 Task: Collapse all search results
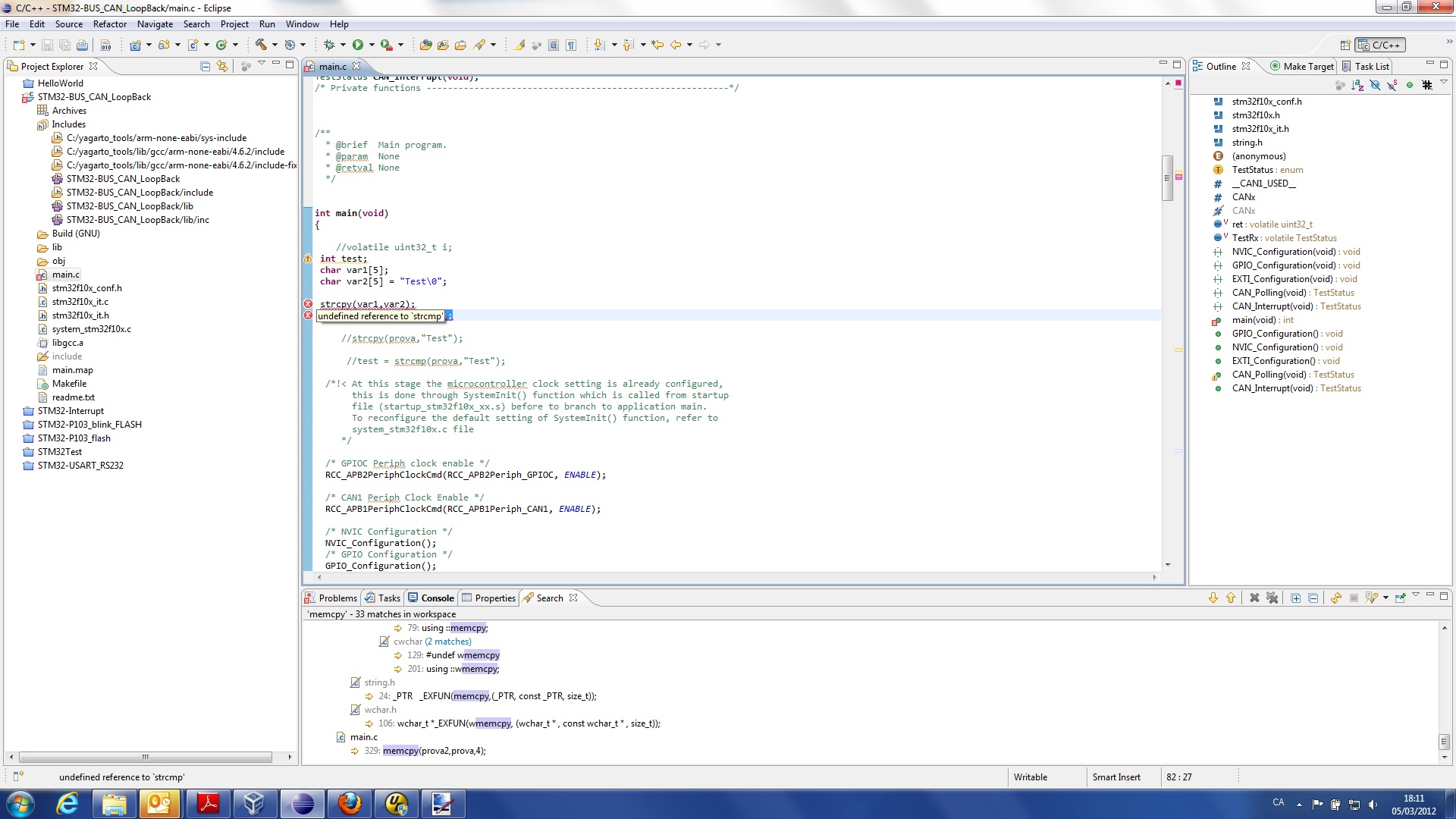click(x=1313, y=598)
